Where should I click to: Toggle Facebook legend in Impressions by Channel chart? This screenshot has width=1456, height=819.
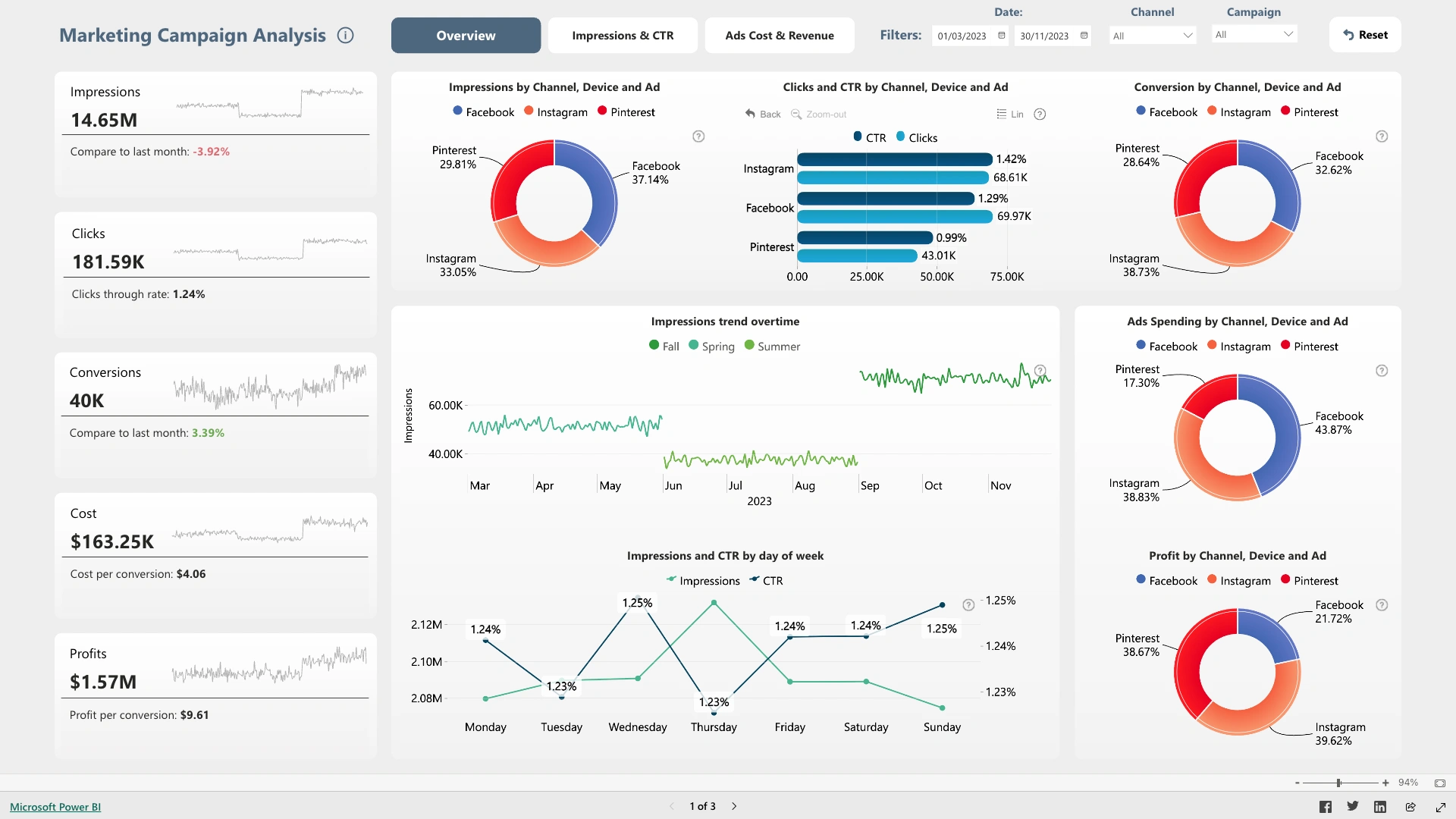[483, 112]
